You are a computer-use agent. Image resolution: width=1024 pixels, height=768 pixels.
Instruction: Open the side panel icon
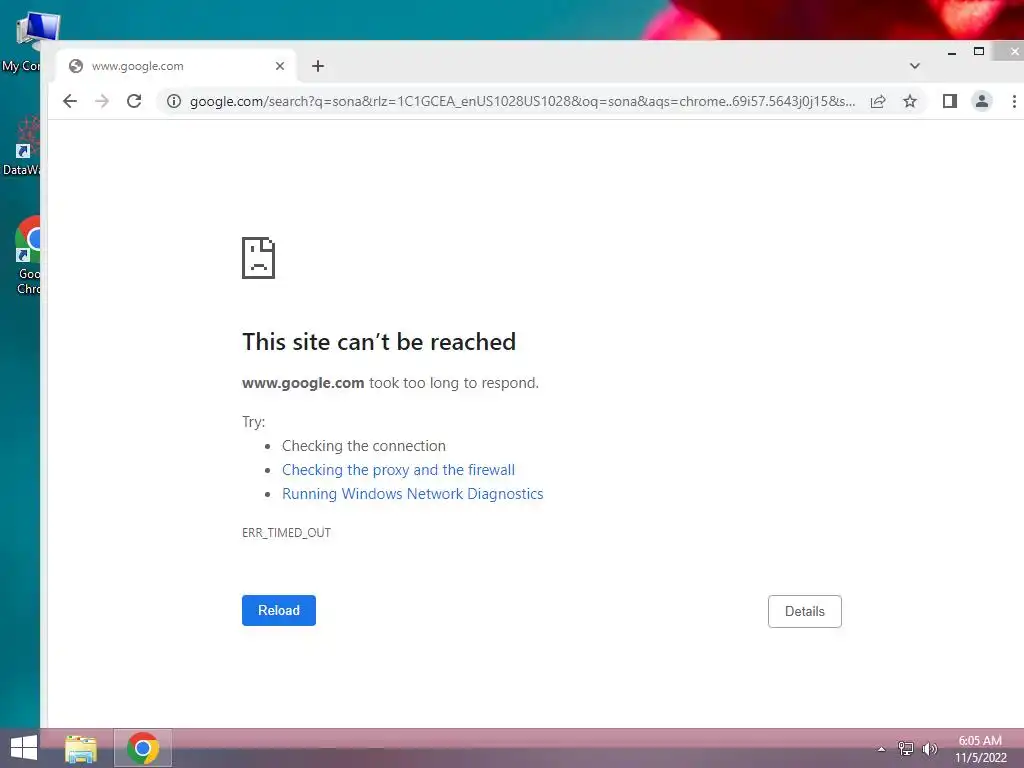(950, 101)
